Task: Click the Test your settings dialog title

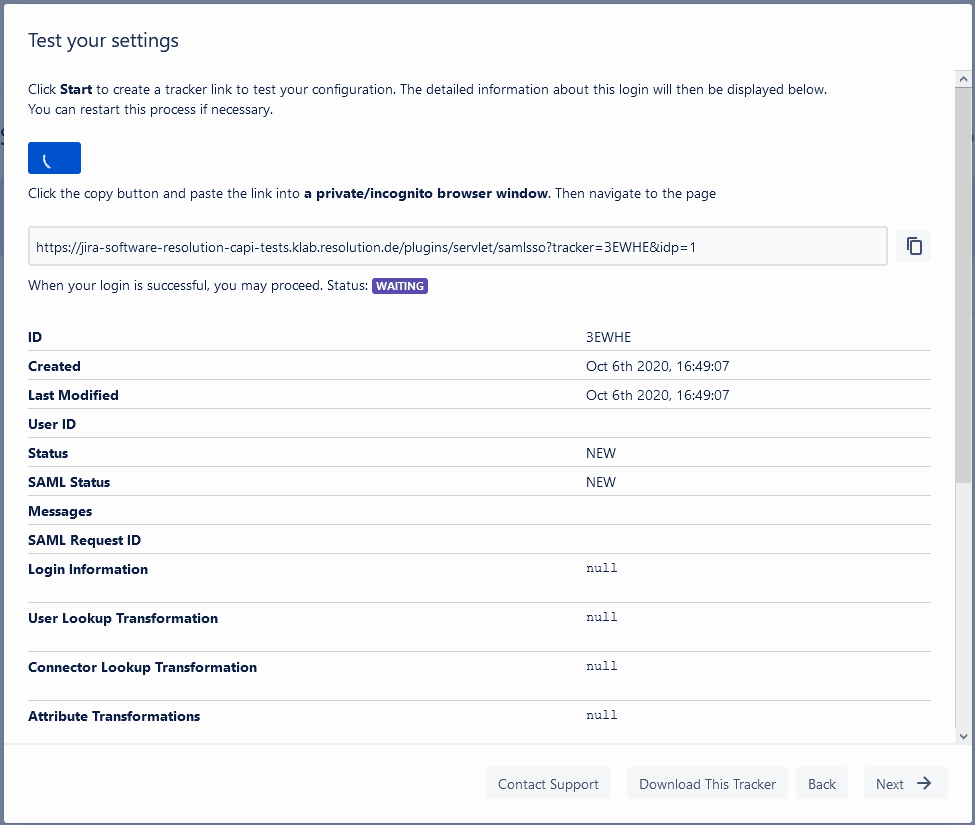Action: click(103, 41)
